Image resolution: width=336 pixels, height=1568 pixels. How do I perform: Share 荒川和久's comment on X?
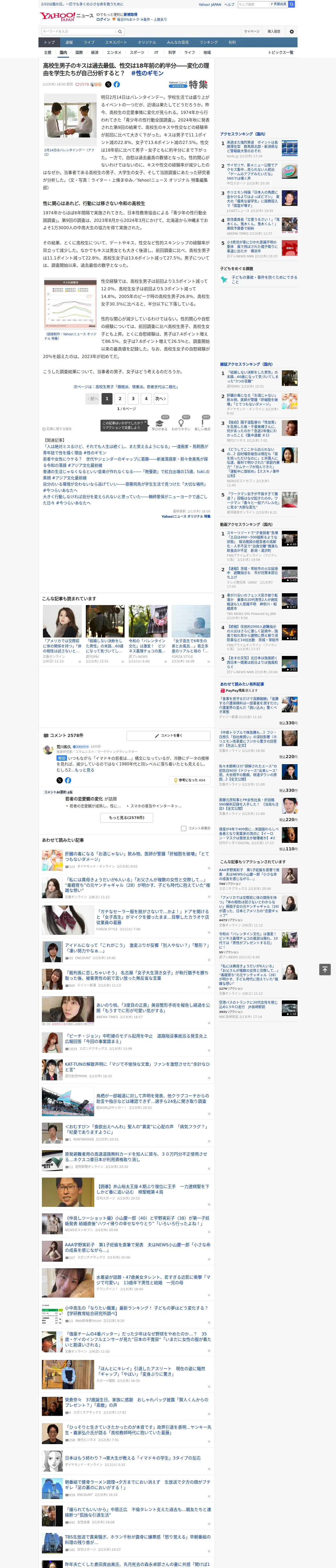60,780
